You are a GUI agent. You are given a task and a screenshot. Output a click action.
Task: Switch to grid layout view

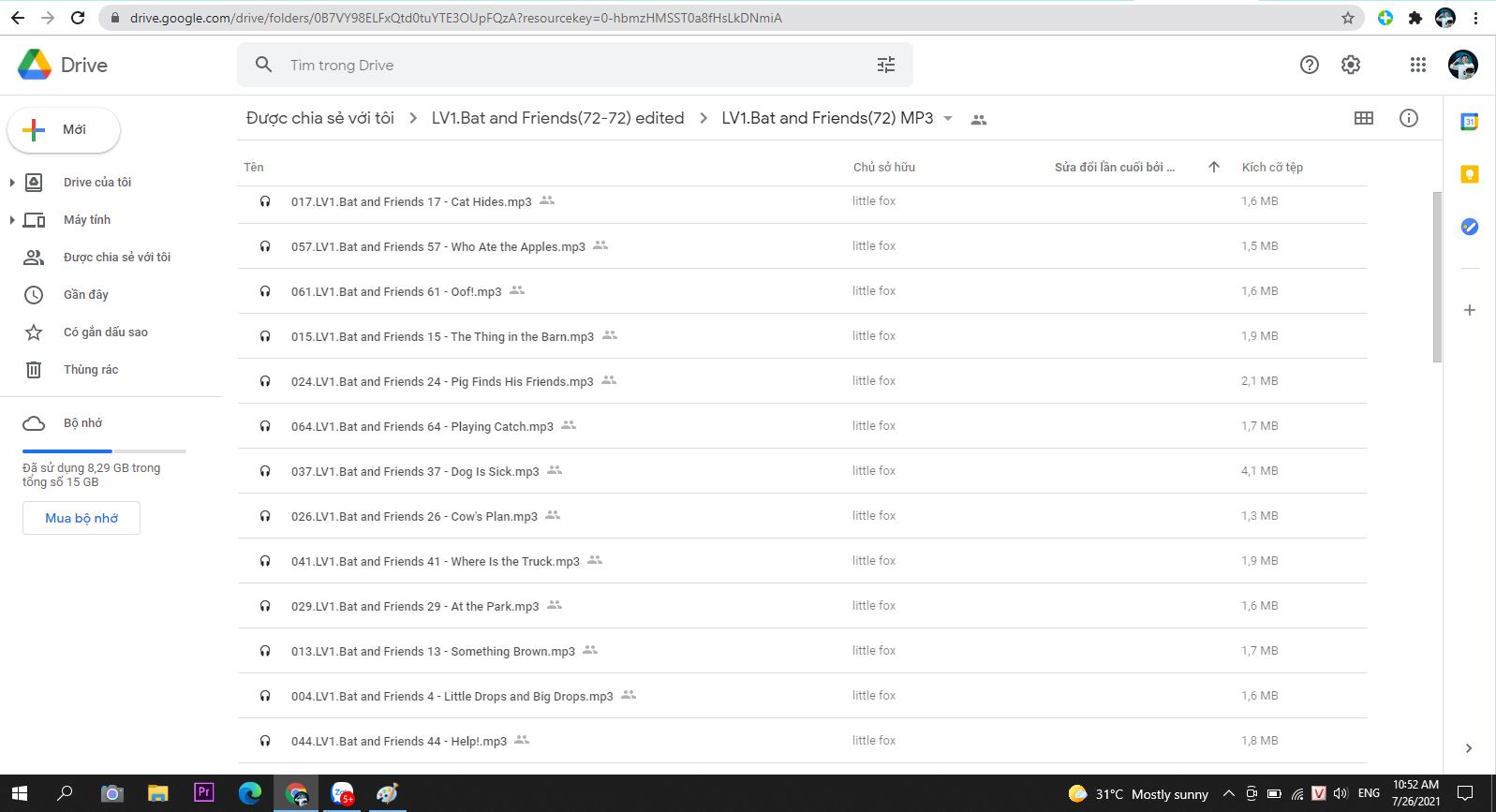pyautogui.click(x=1364, y=118)
